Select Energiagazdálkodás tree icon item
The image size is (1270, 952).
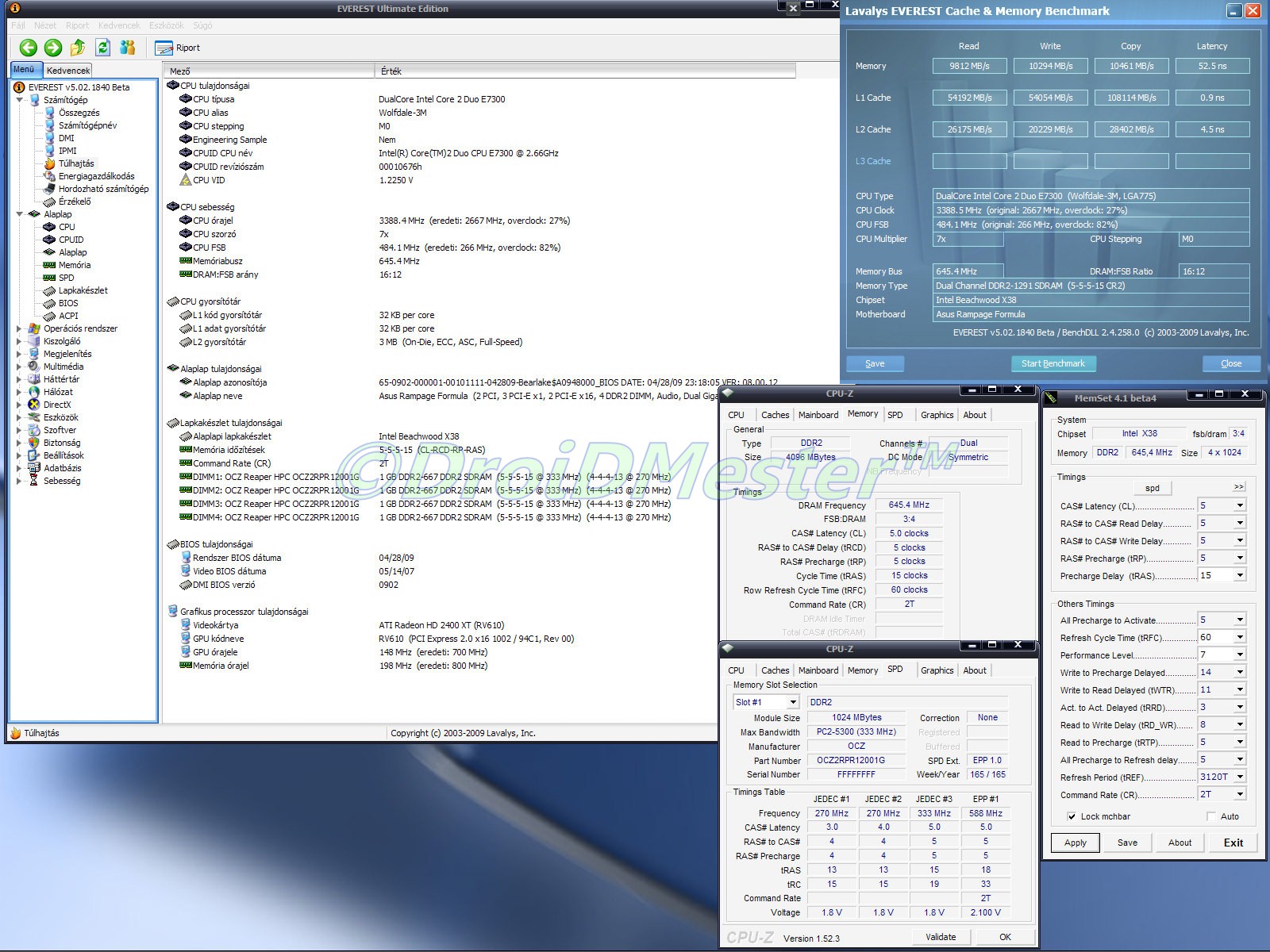96,176
